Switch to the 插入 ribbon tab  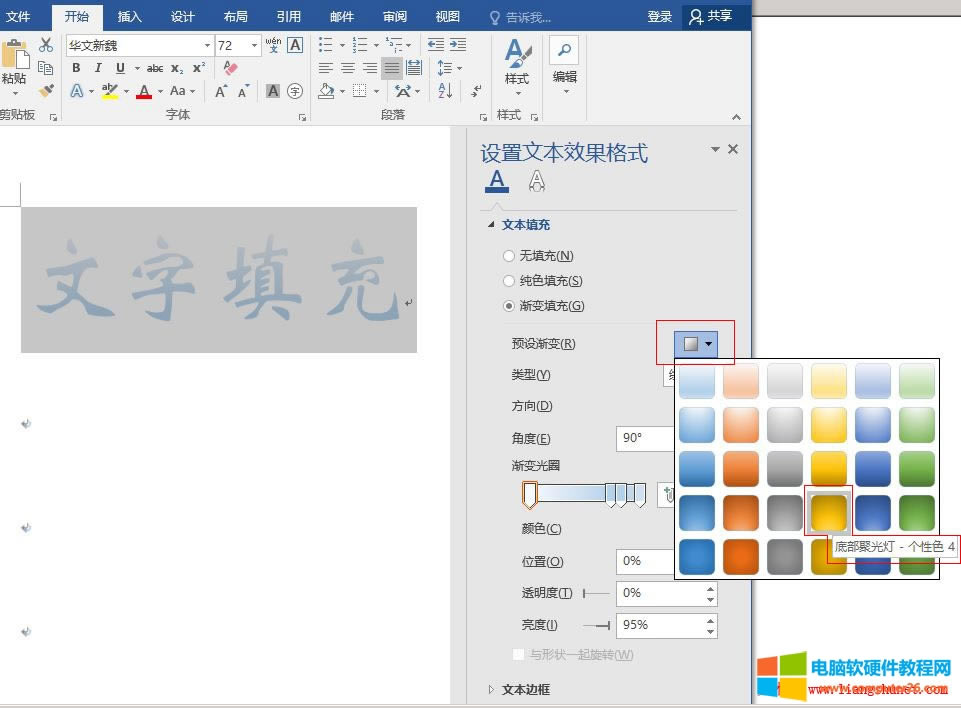pyautogui.click(x=129, y=16)
